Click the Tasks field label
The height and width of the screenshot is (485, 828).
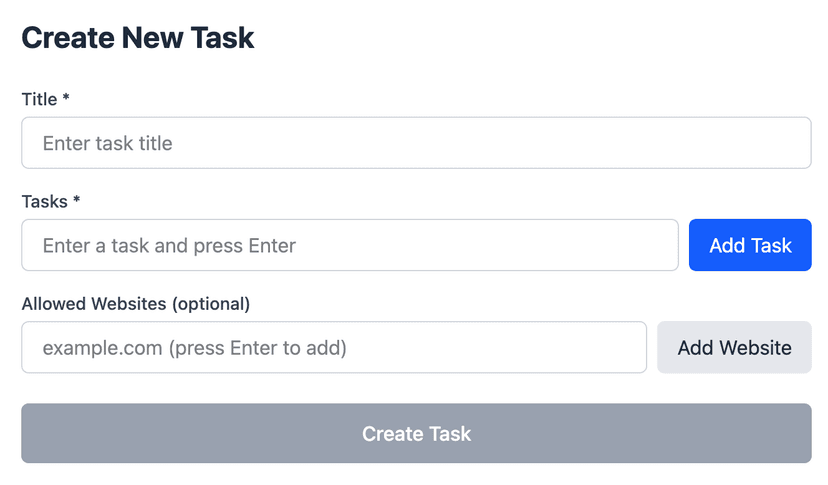coord(44,201)
